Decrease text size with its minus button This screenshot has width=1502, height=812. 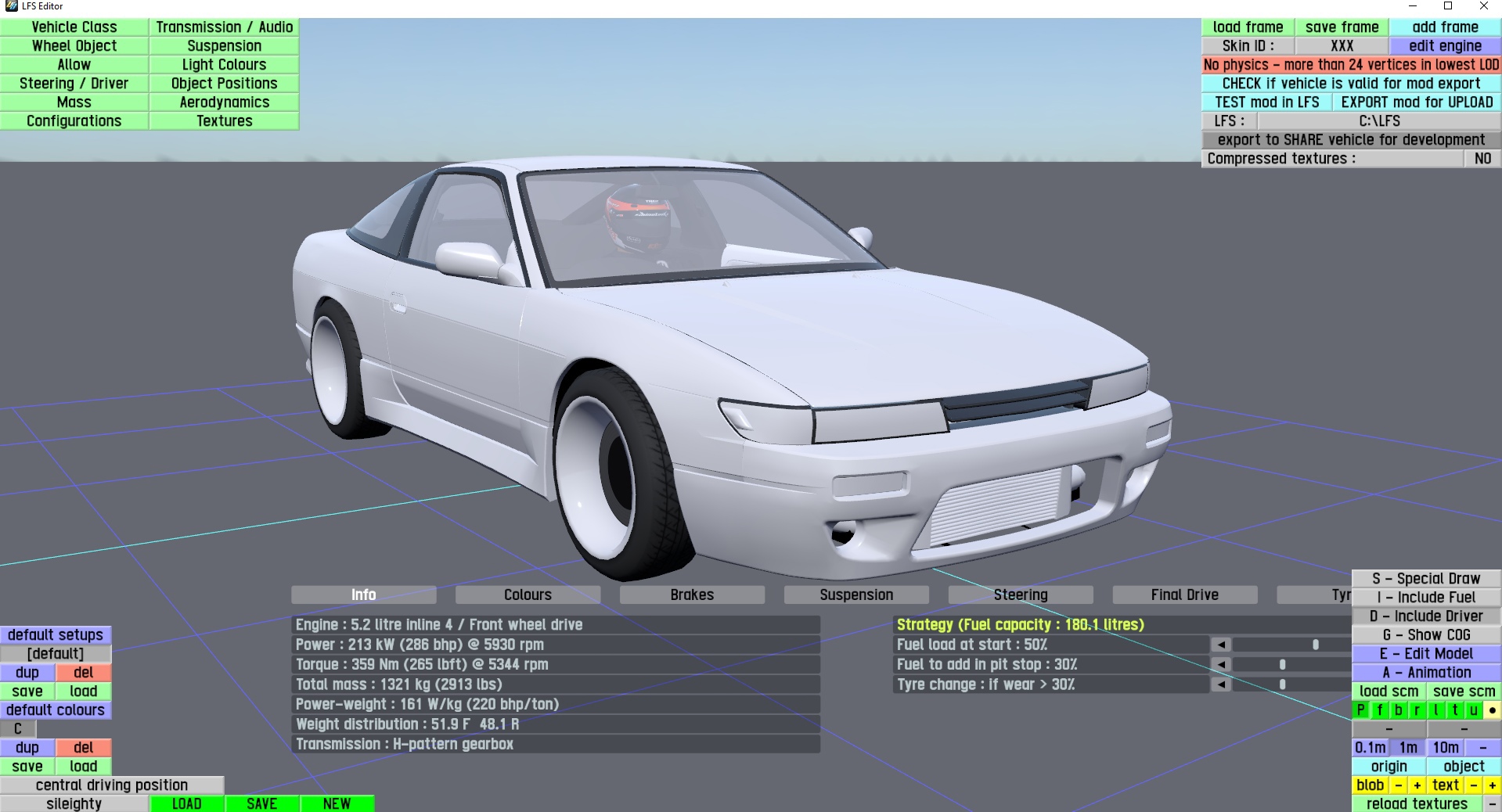[x=1474, y=785]
